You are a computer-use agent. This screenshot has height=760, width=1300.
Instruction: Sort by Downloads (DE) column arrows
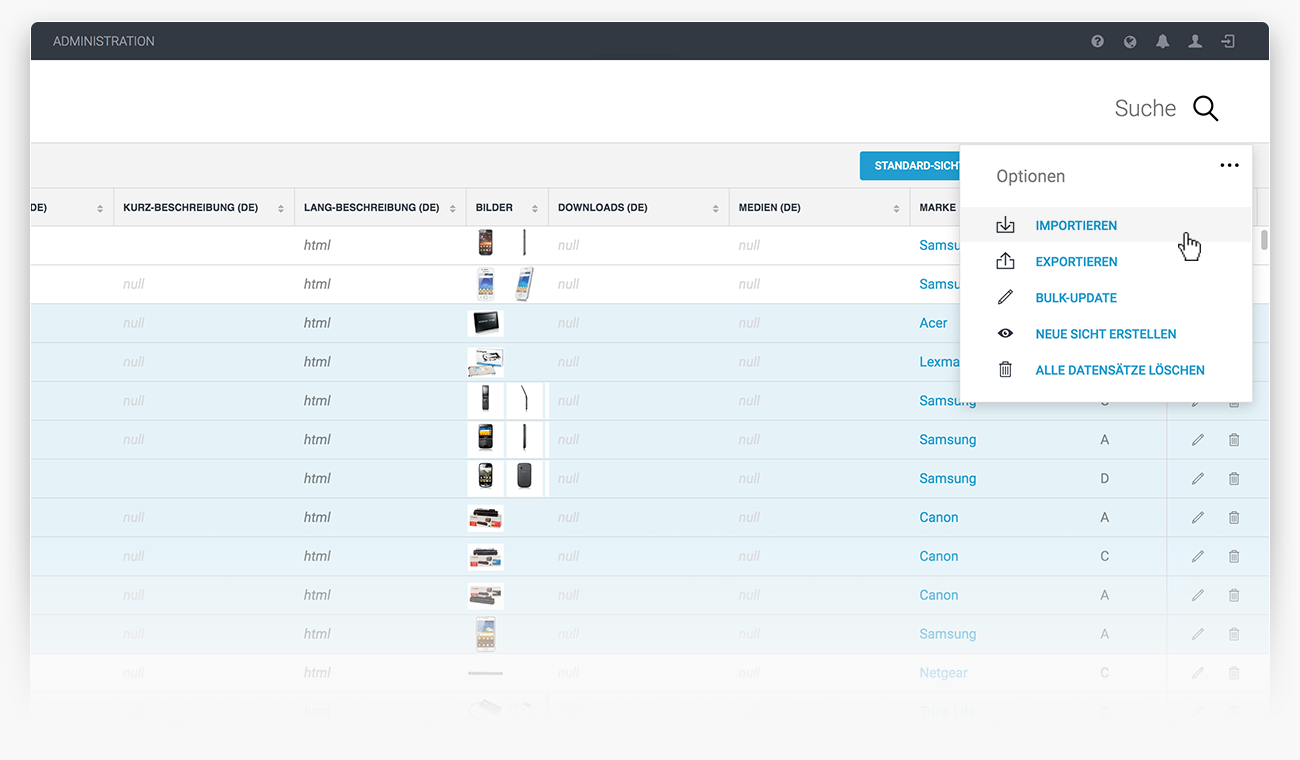716,209
